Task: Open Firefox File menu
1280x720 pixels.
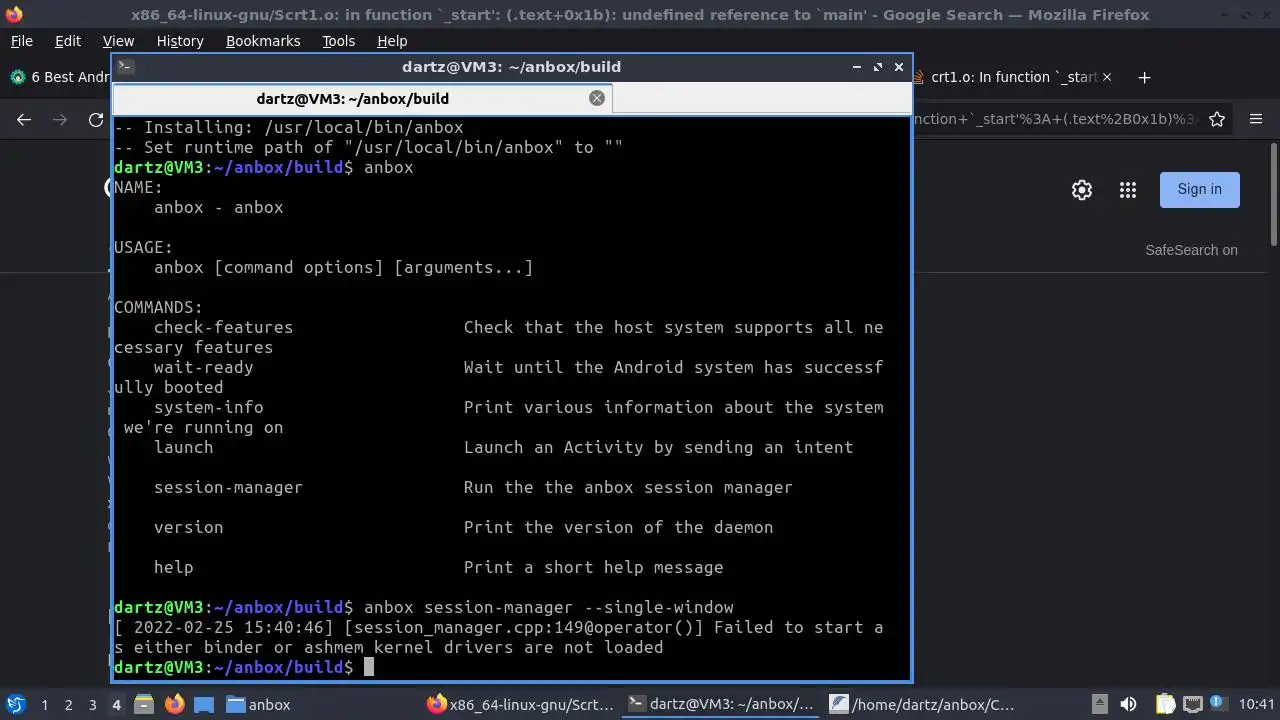Action: pyautogui.click(x=21, y=41)
